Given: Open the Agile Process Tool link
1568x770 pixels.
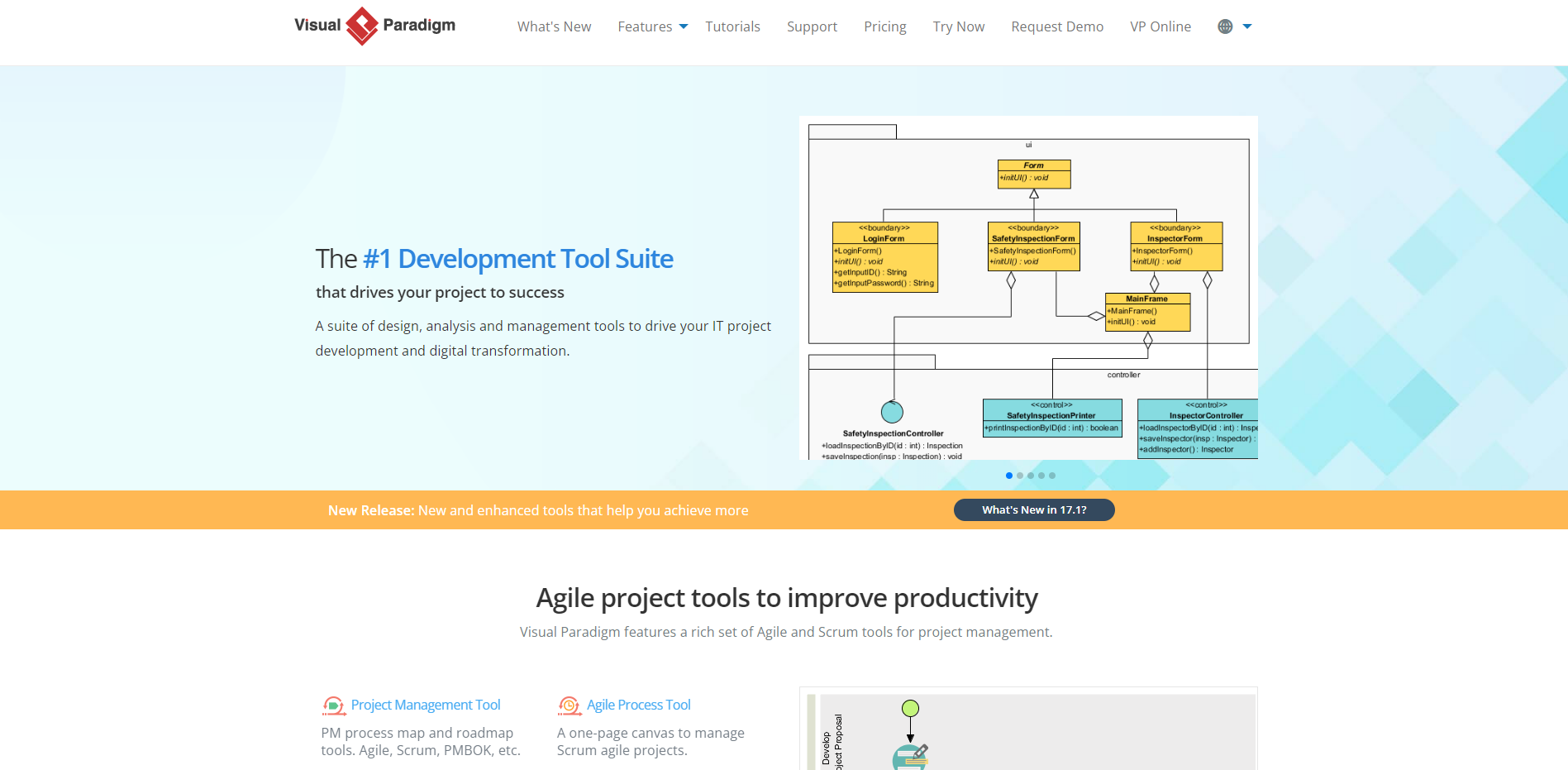Looking at the screenshot, I should pos(639,705).
